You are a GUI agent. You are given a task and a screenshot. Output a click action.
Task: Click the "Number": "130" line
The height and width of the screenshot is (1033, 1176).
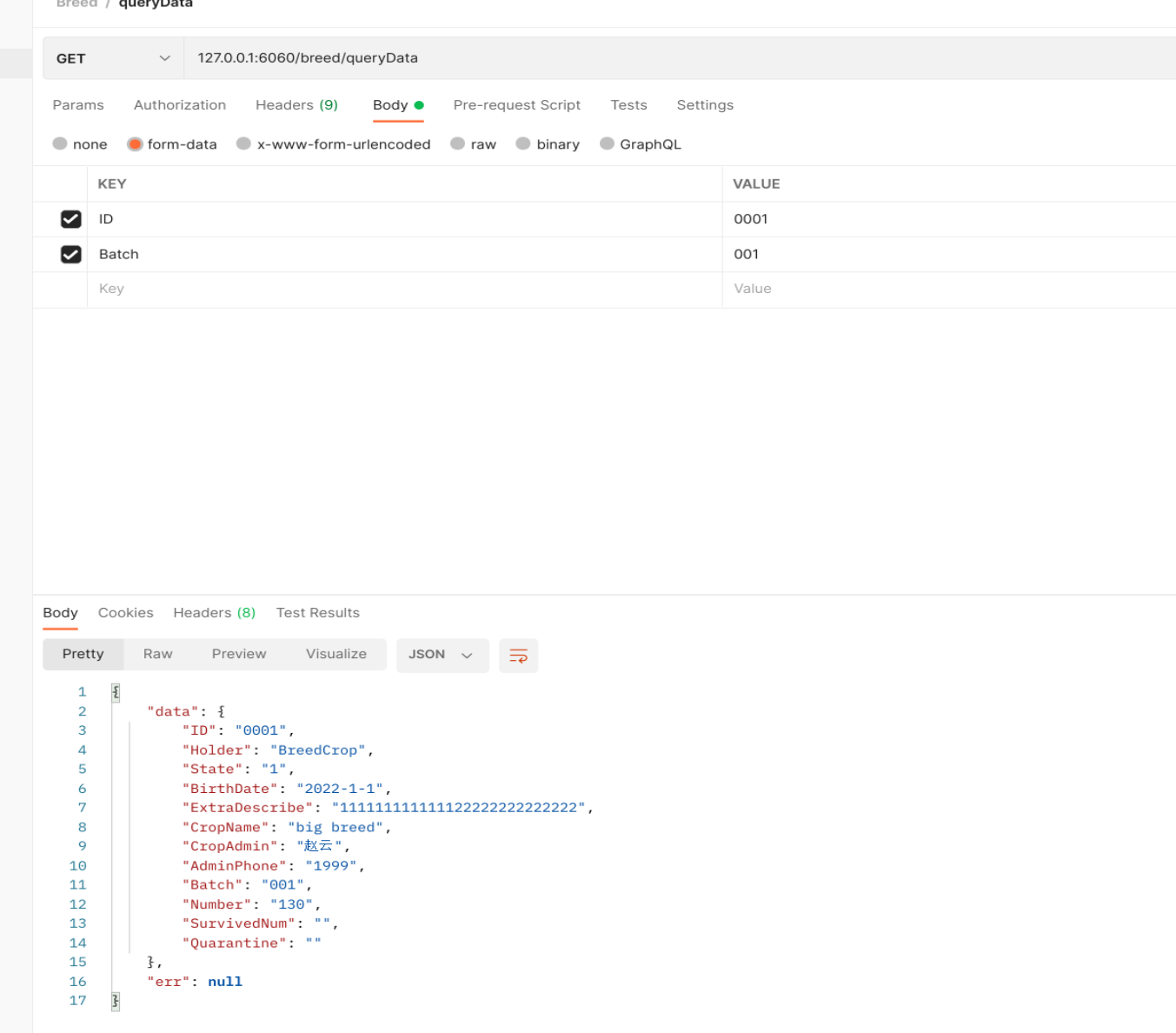click(x=251, y=904)
